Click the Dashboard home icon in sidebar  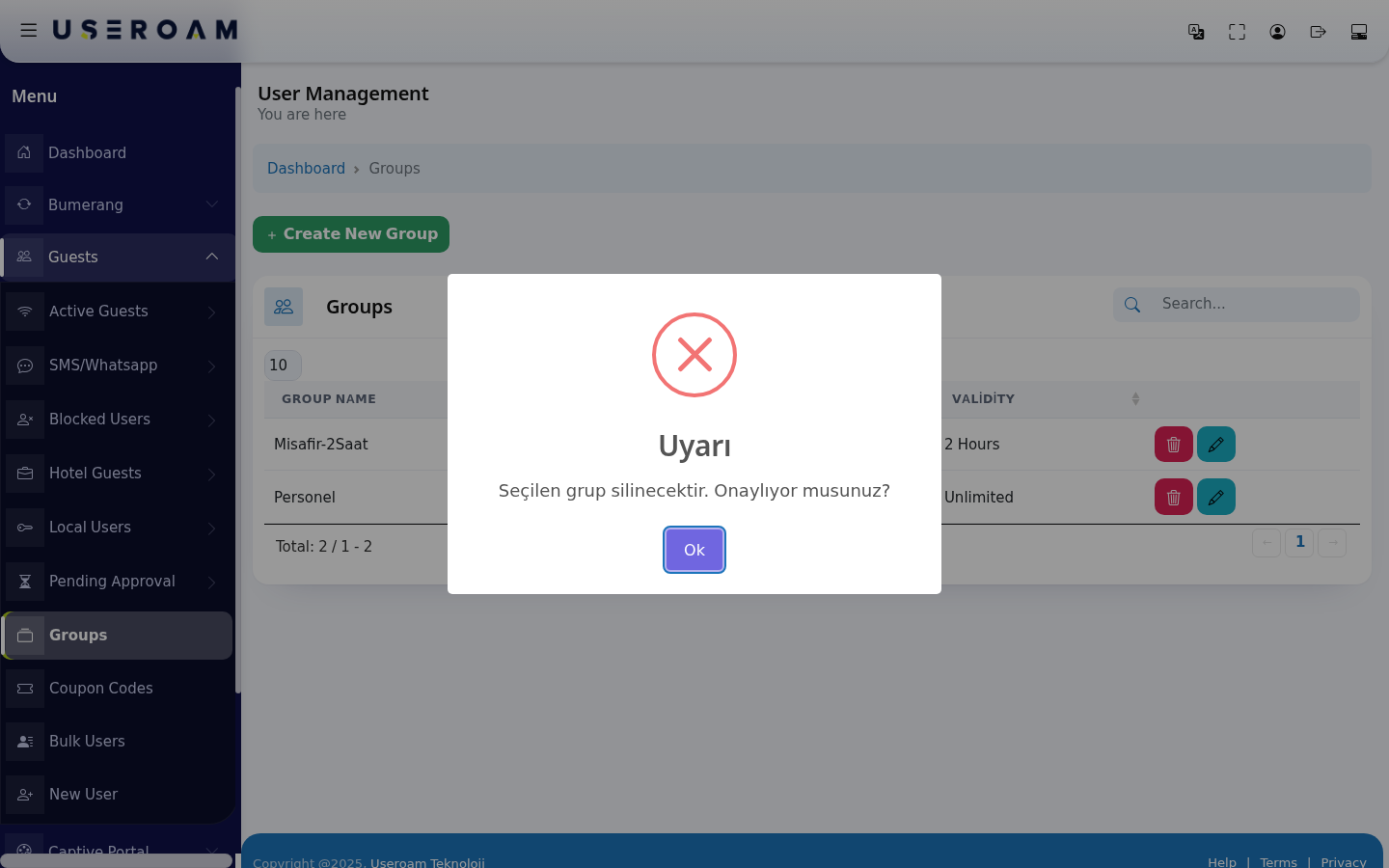click(24, 152)
